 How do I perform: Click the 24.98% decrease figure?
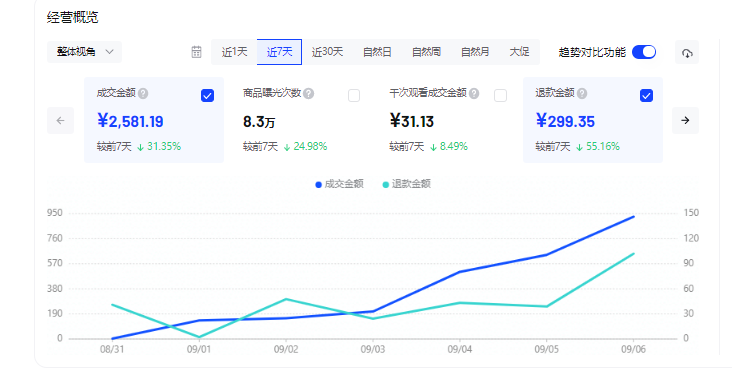pos(310,147)
